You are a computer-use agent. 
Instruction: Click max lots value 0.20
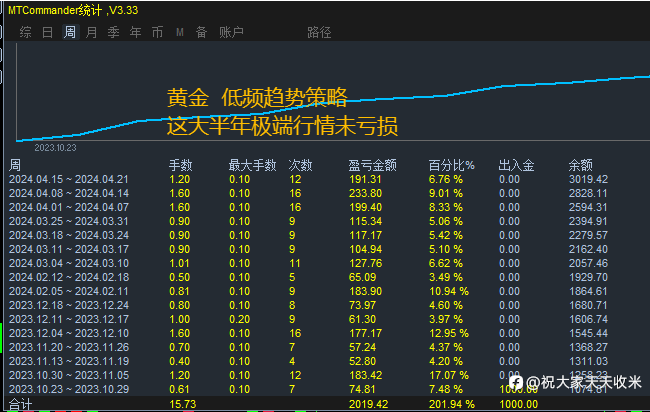240,319
